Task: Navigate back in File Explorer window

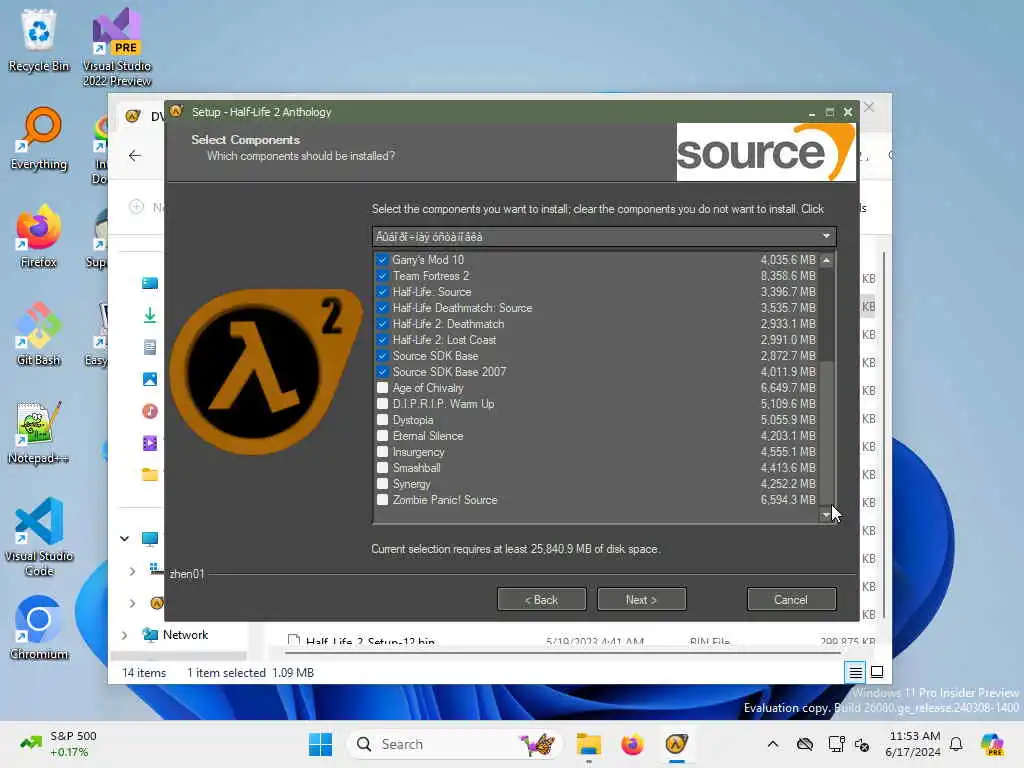Action: [135, 155]
